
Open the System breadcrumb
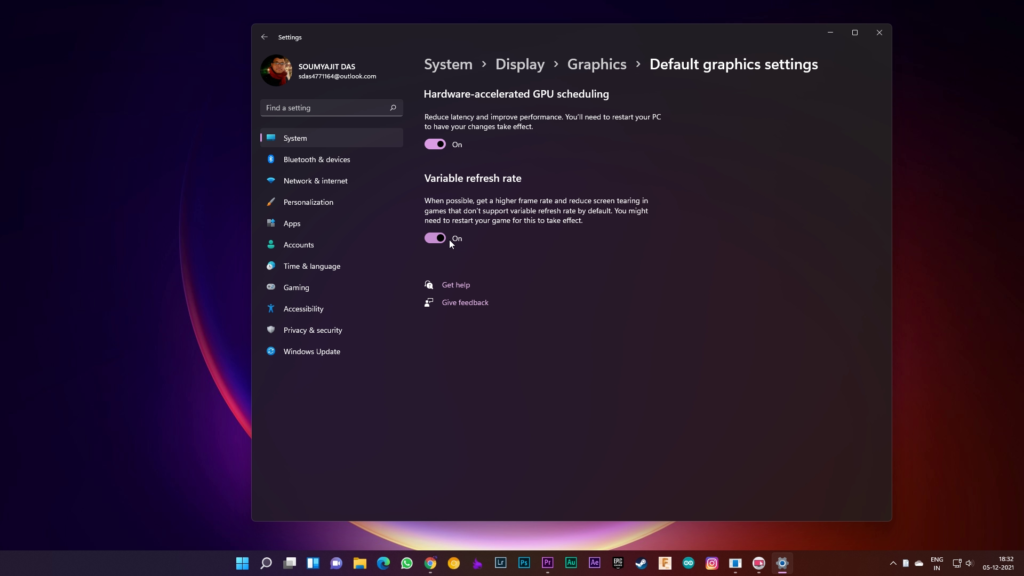(x=448, y=64)
